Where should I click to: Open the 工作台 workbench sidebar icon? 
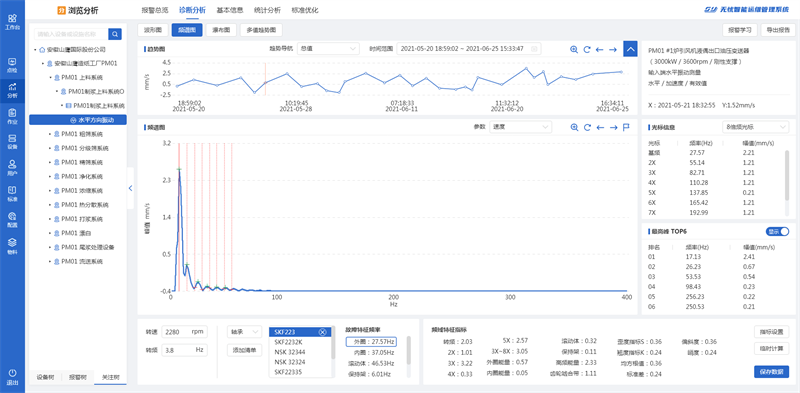point(12,21)
